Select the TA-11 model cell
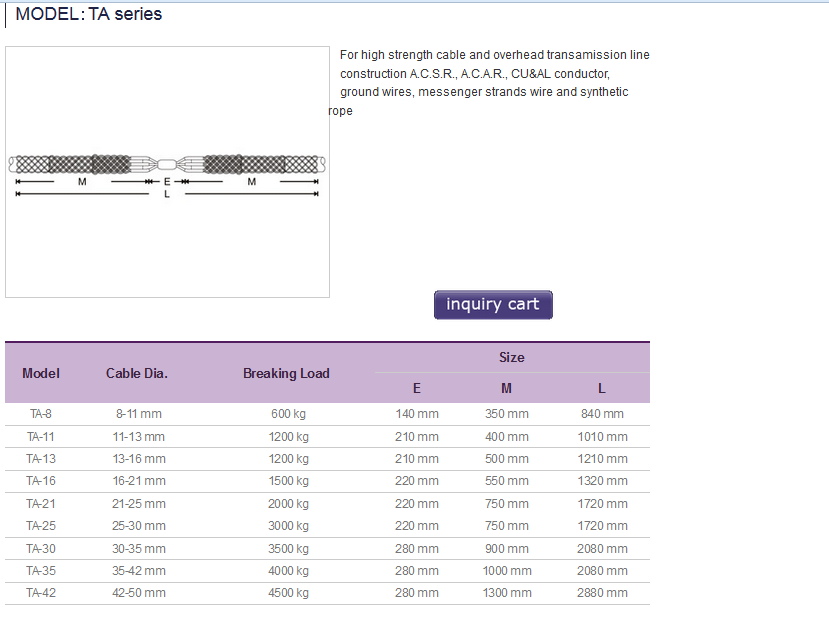The width and height of the screenshot is (829, 624). 41,437
